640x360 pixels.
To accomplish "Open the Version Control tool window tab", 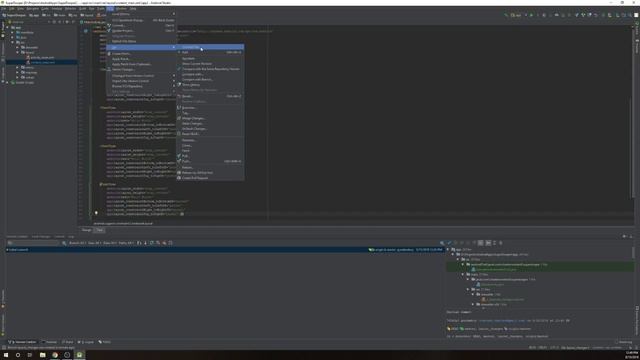I will coord(22,342).
